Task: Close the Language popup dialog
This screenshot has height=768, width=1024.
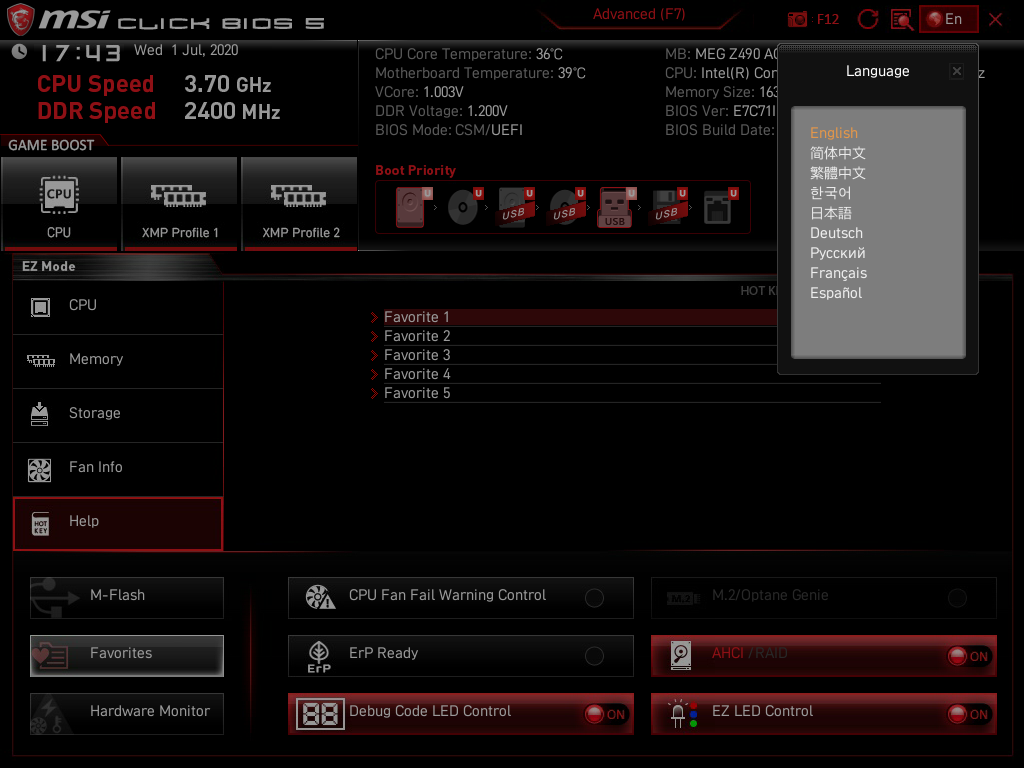Action: tap(957, 71)
